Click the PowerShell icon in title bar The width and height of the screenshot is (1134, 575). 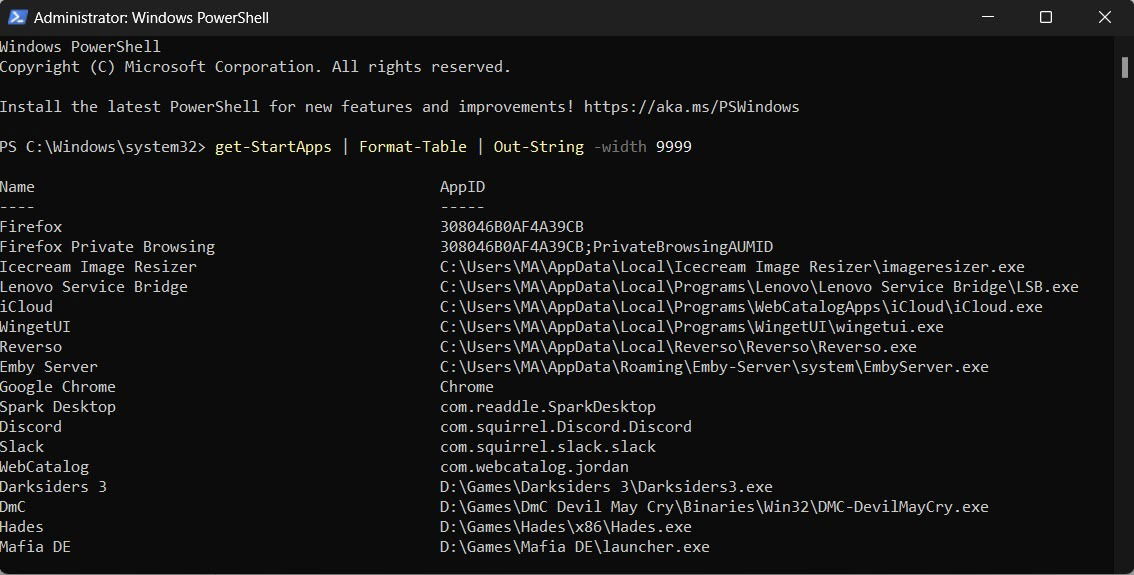(x=17, y=17)
